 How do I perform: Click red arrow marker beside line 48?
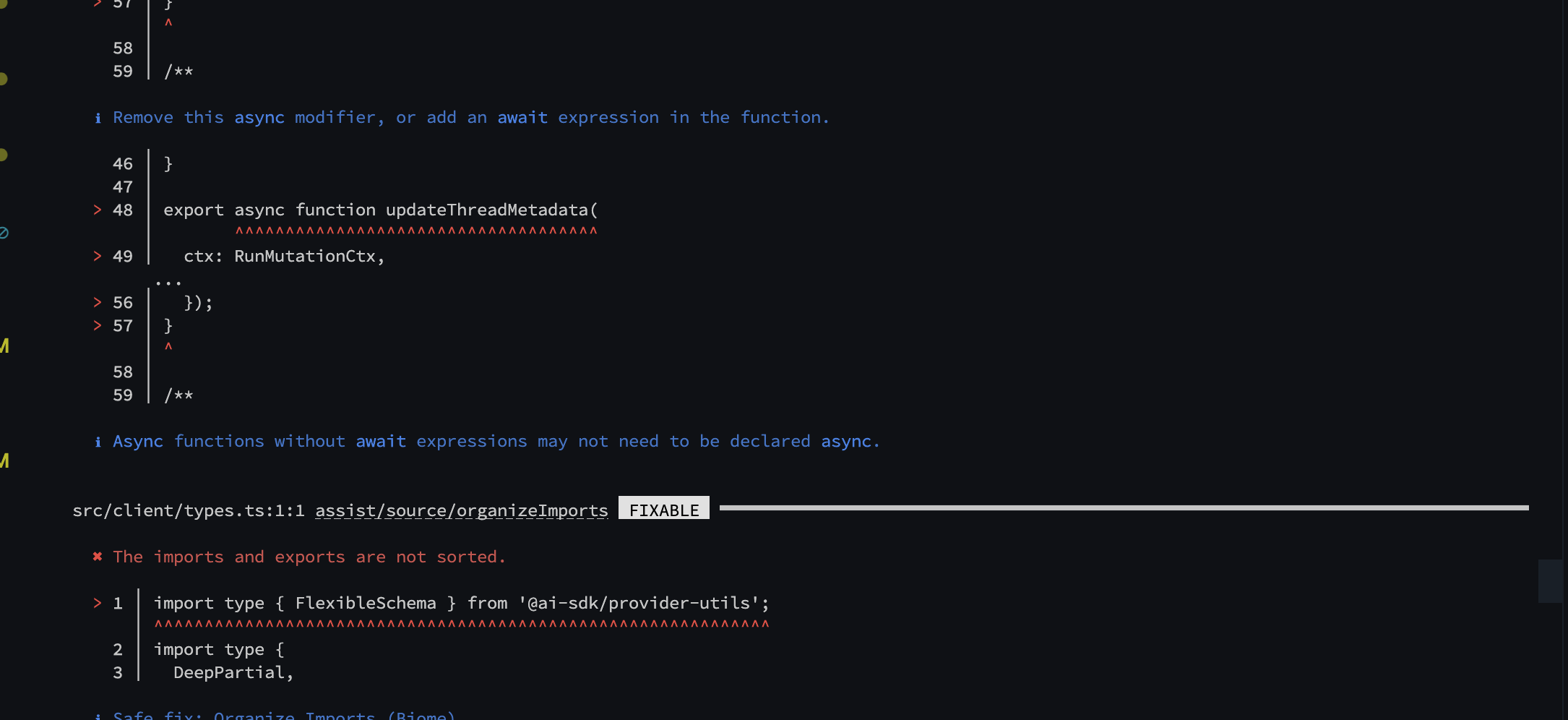pyautogui.click(x=98, y=210)
